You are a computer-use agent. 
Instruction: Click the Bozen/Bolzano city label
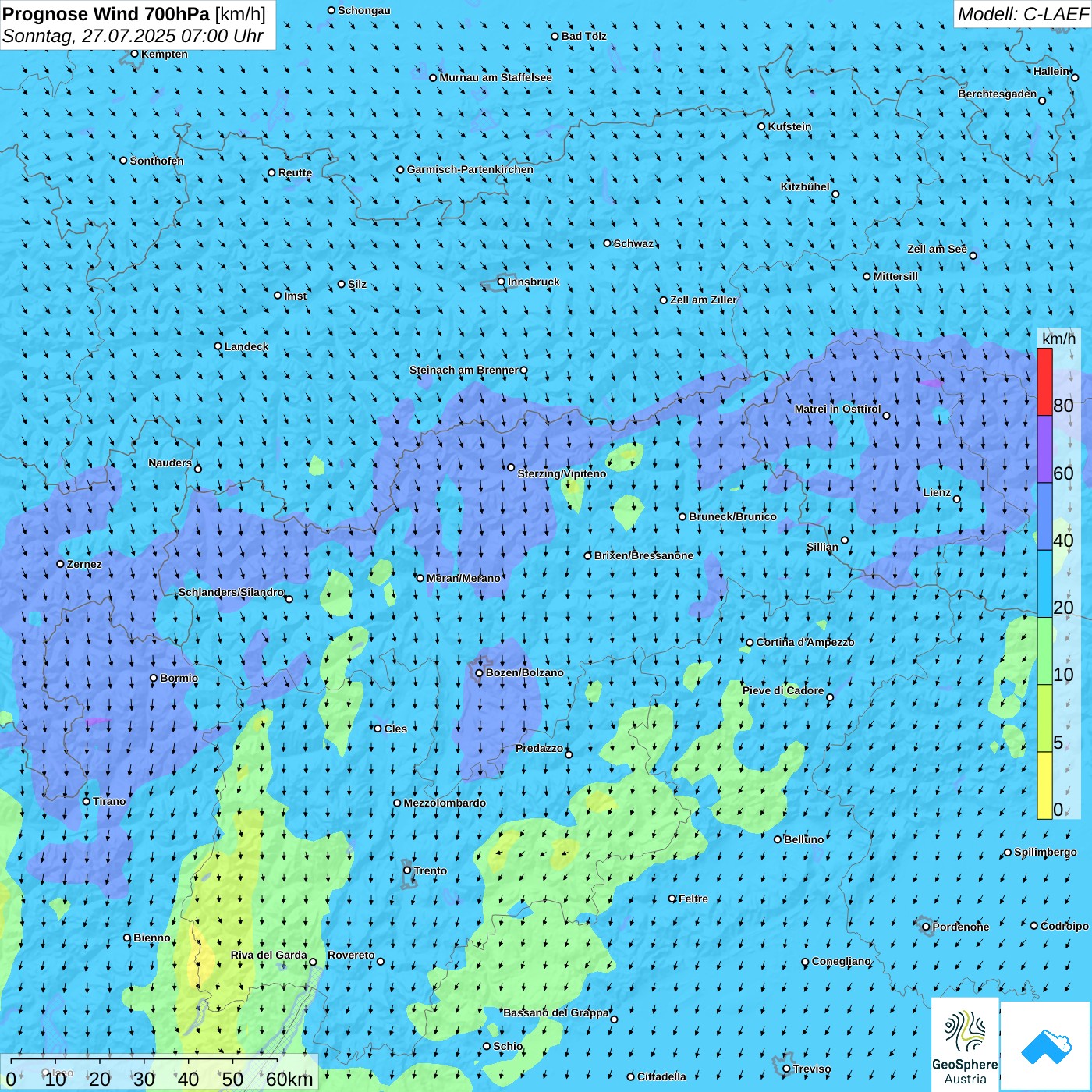[x=524, y=672]
